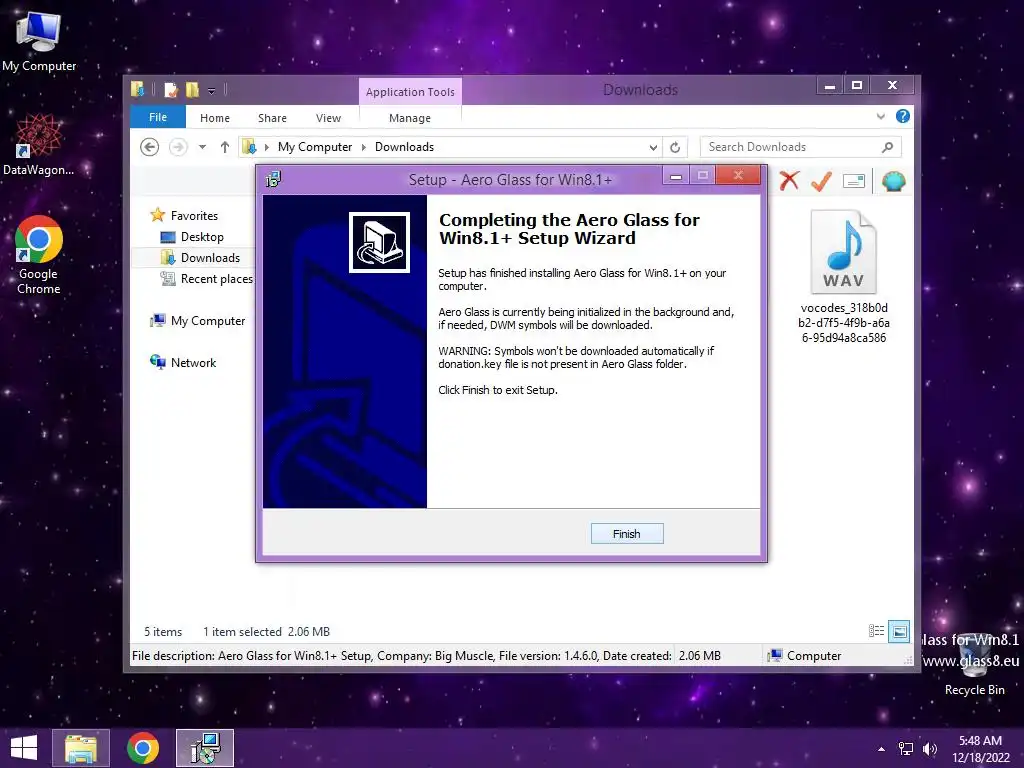Open the volume speaker tray icon

929,749
